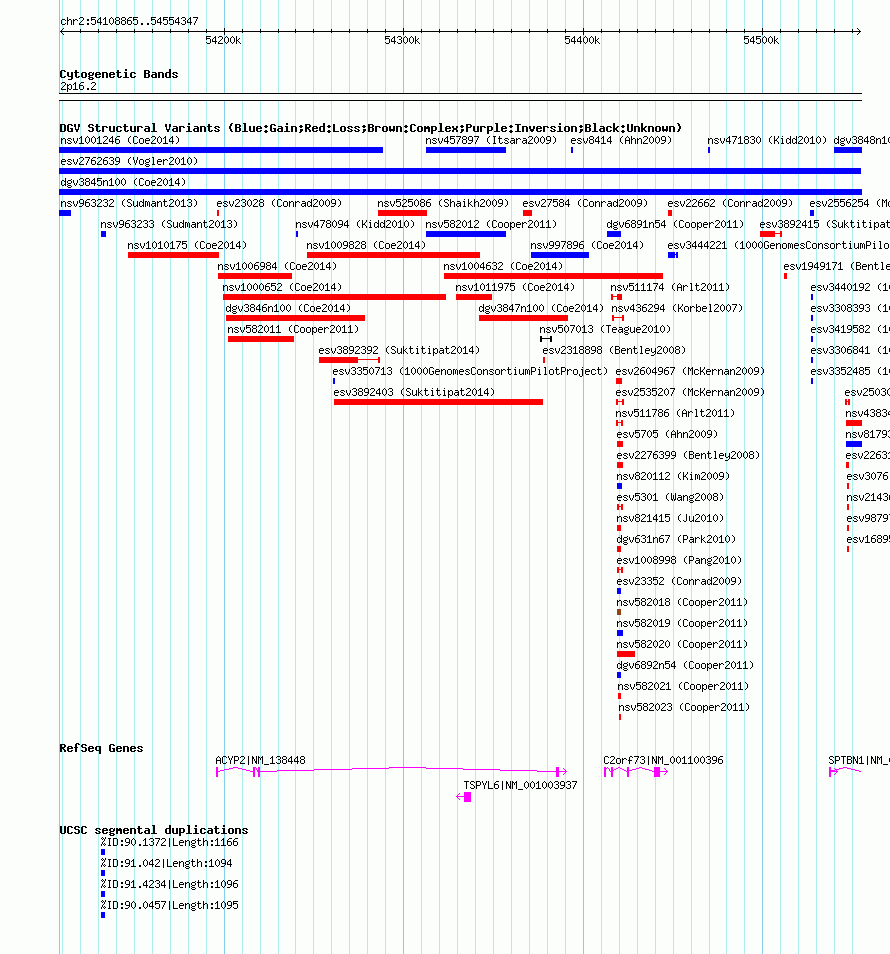Select nsv471830 (Kidd2010) variant label
Viewport: 890px width, 954px height.
[767, 140]
